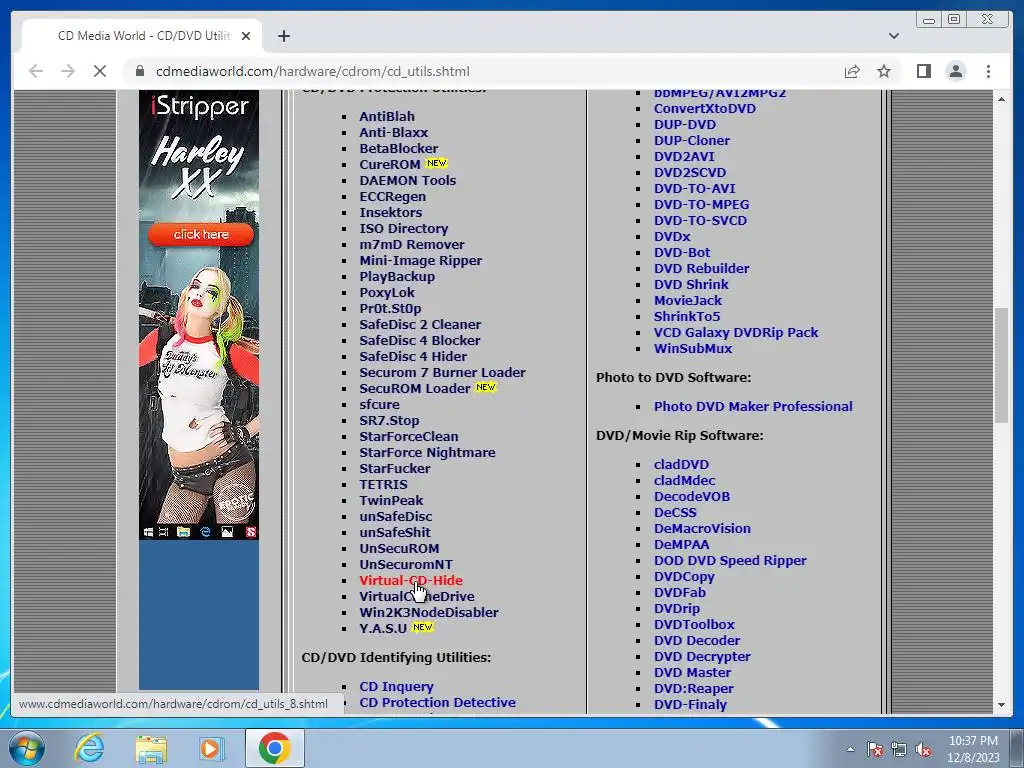The image size is (1024, 768).
Task: Open the Photo DVD Maker Professional link
Action: coord(753,406)
